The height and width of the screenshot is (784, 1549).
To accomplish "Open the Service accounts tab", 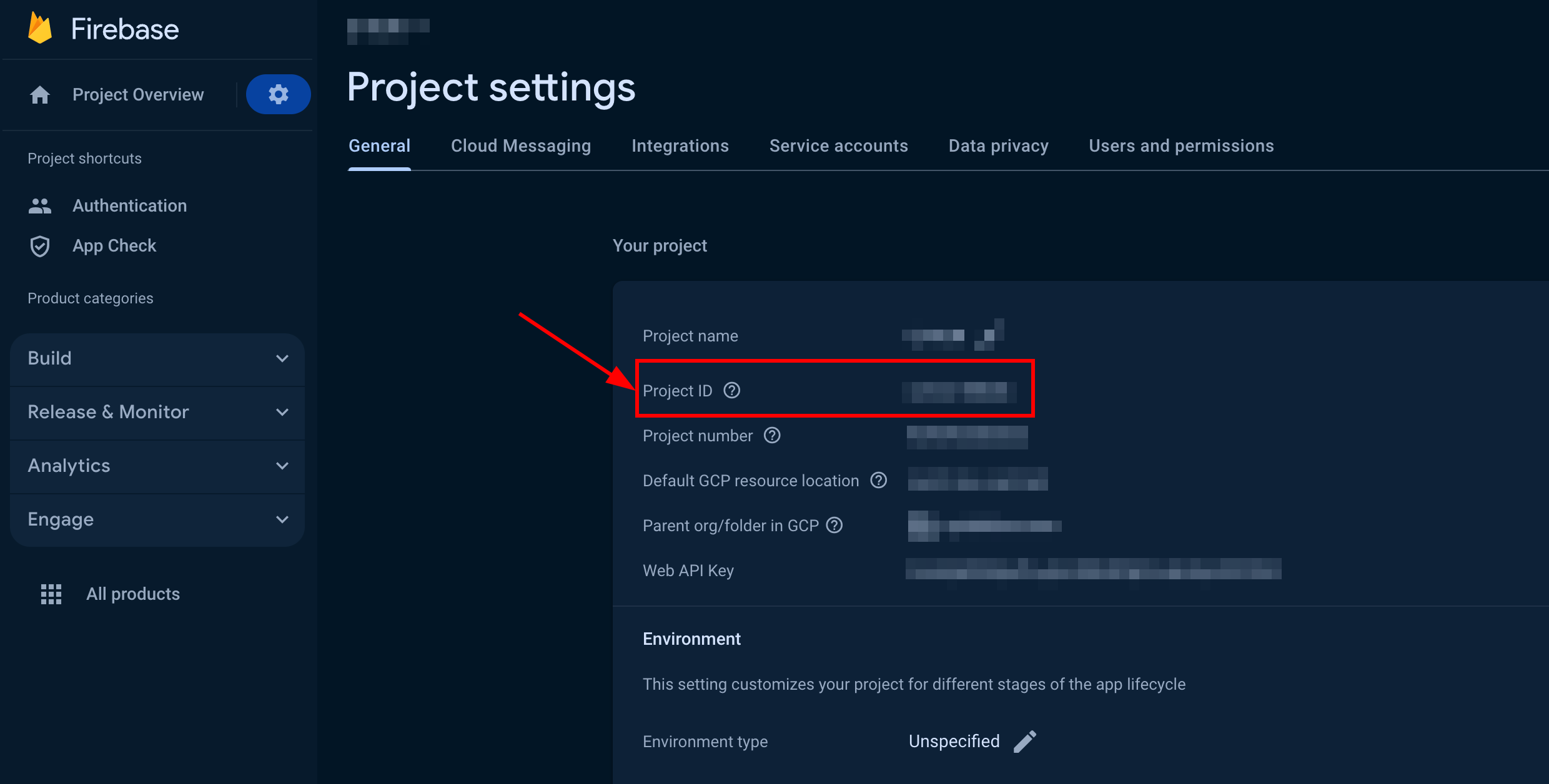I will pos(838,145).
